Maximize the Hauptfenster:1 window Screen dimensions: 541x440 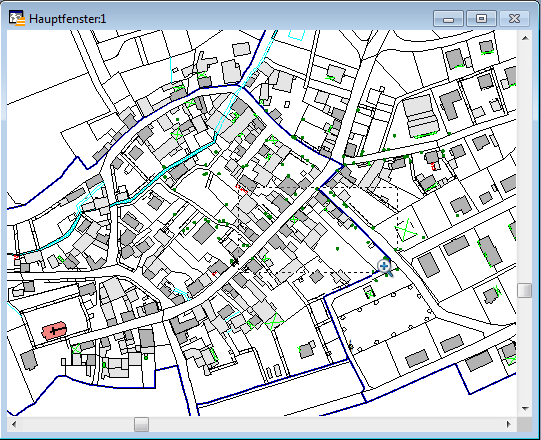point(481,19)
